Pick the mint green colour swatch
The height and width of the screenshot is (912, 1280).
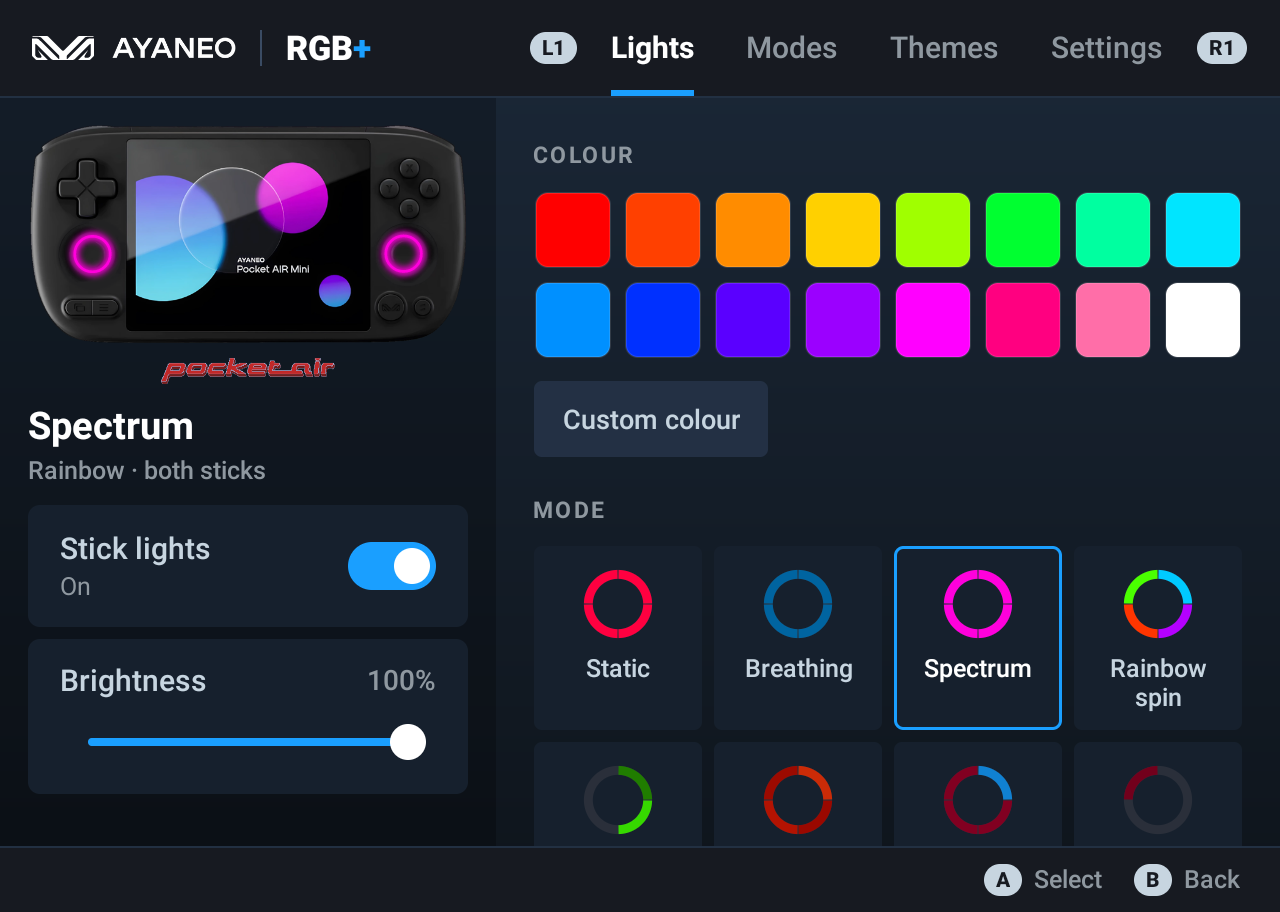pos(1113,230)
